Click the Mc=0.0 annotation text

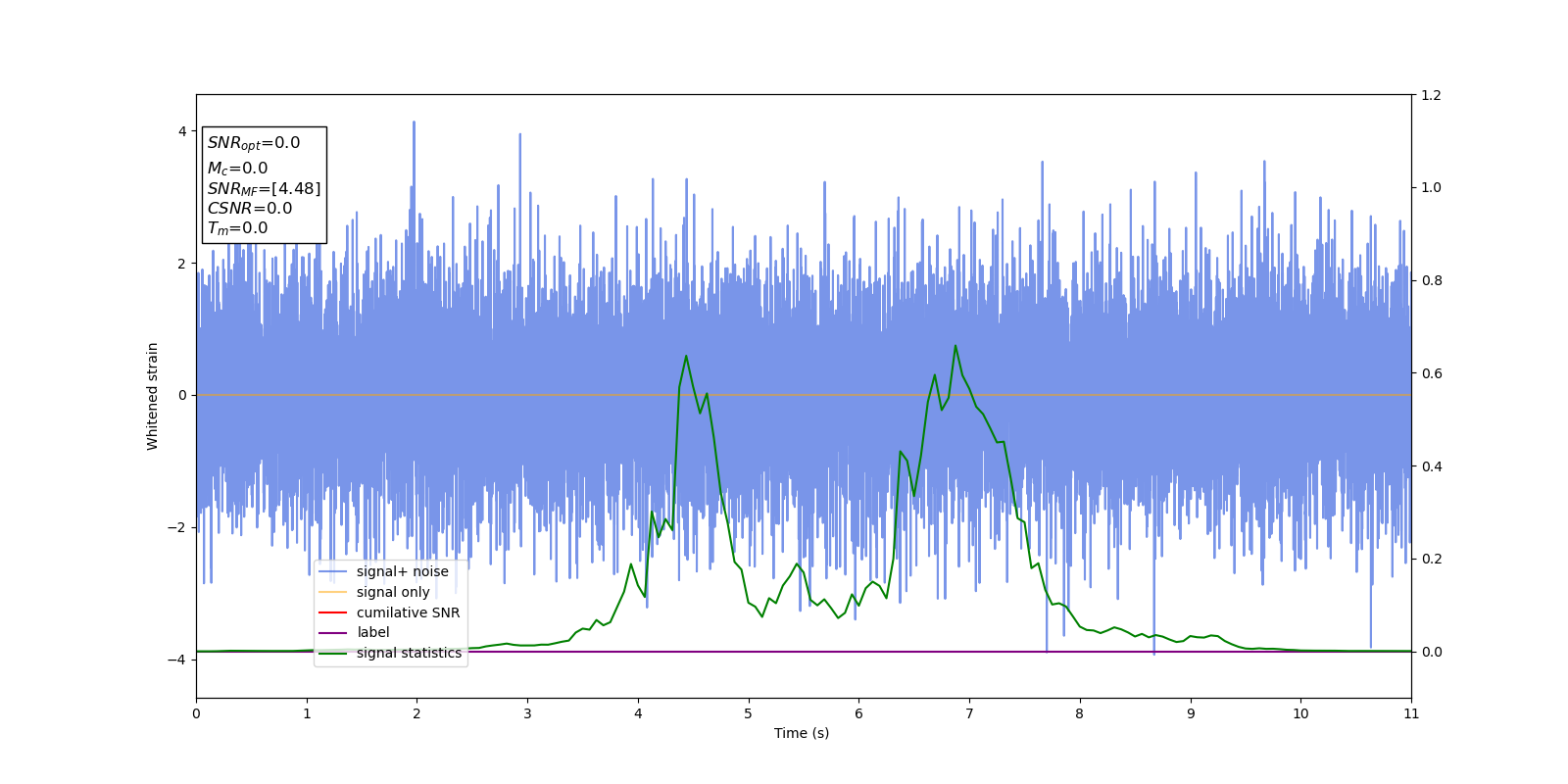[x=237, y=169]
